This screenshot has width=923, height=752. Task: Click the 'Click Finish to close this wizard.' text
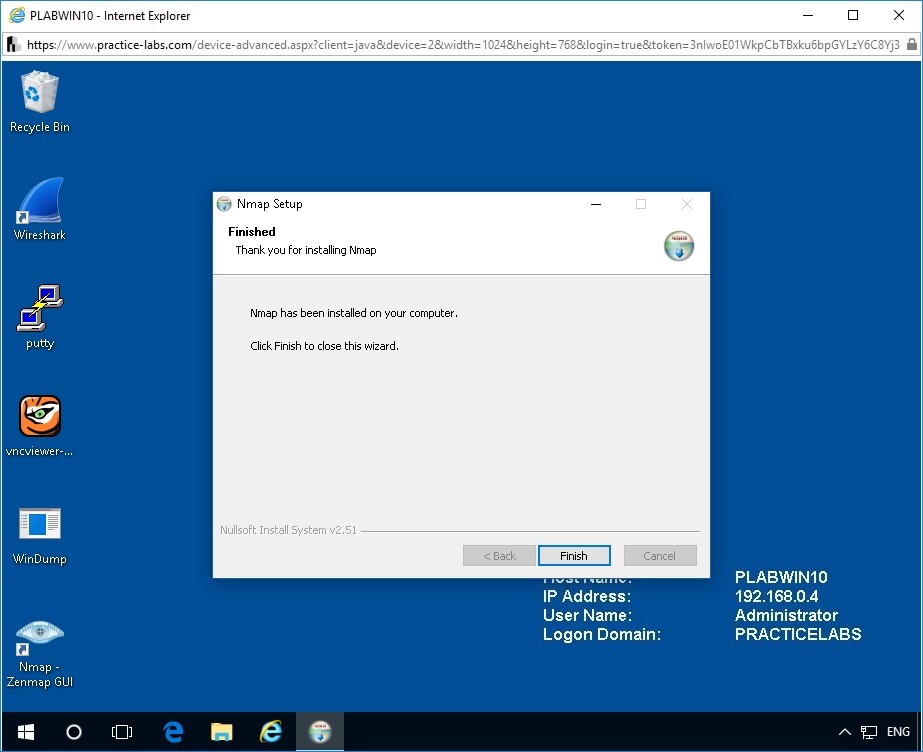[324, 346]
